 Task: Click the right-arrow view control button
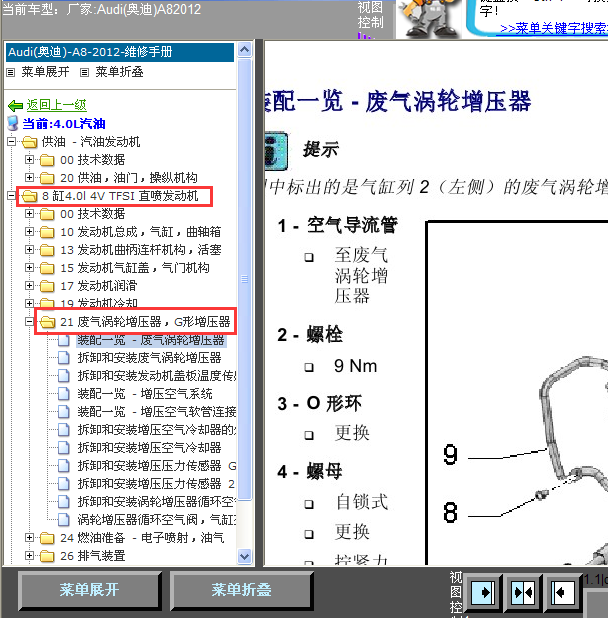(483, 592)
